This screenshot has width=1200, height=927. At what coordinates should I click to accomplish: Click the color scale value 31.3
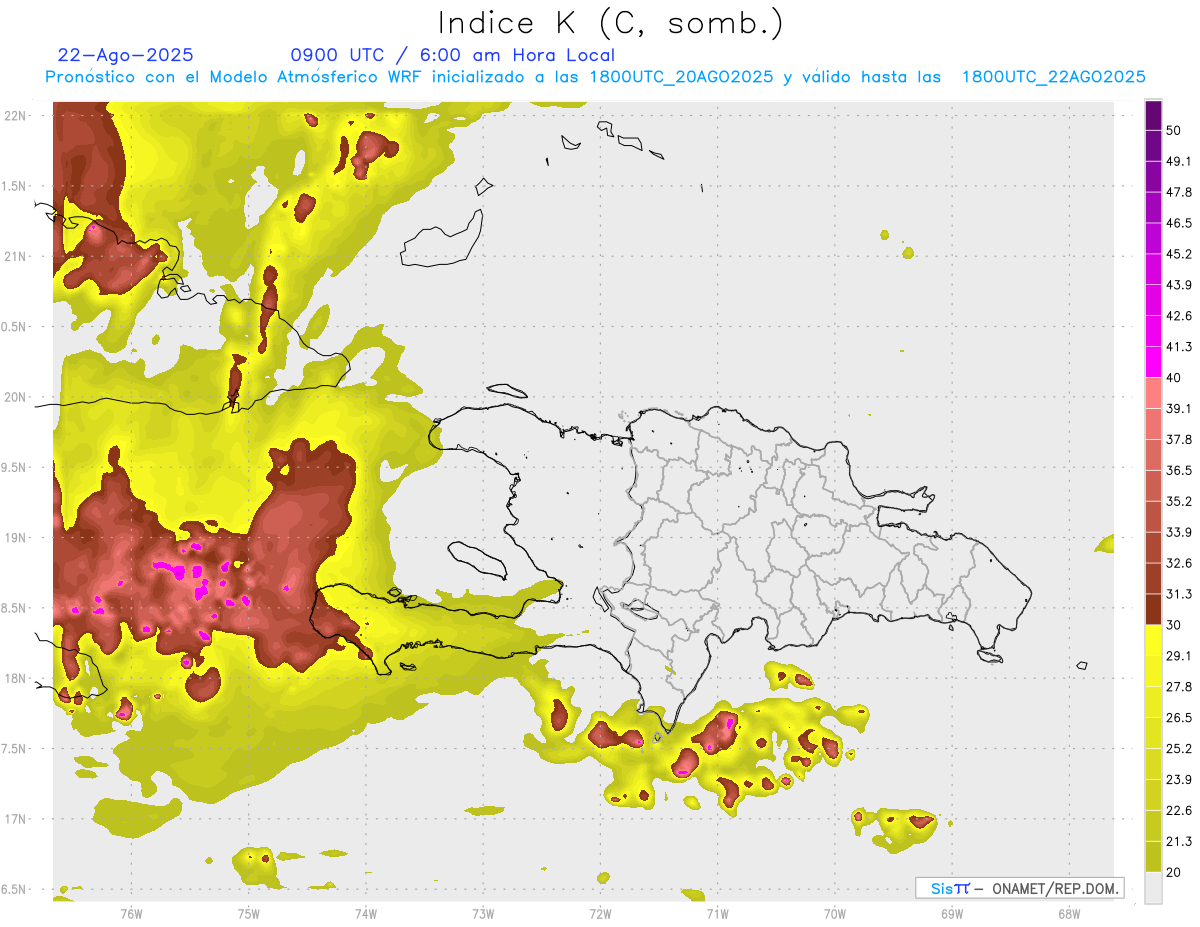point(1178,594)
